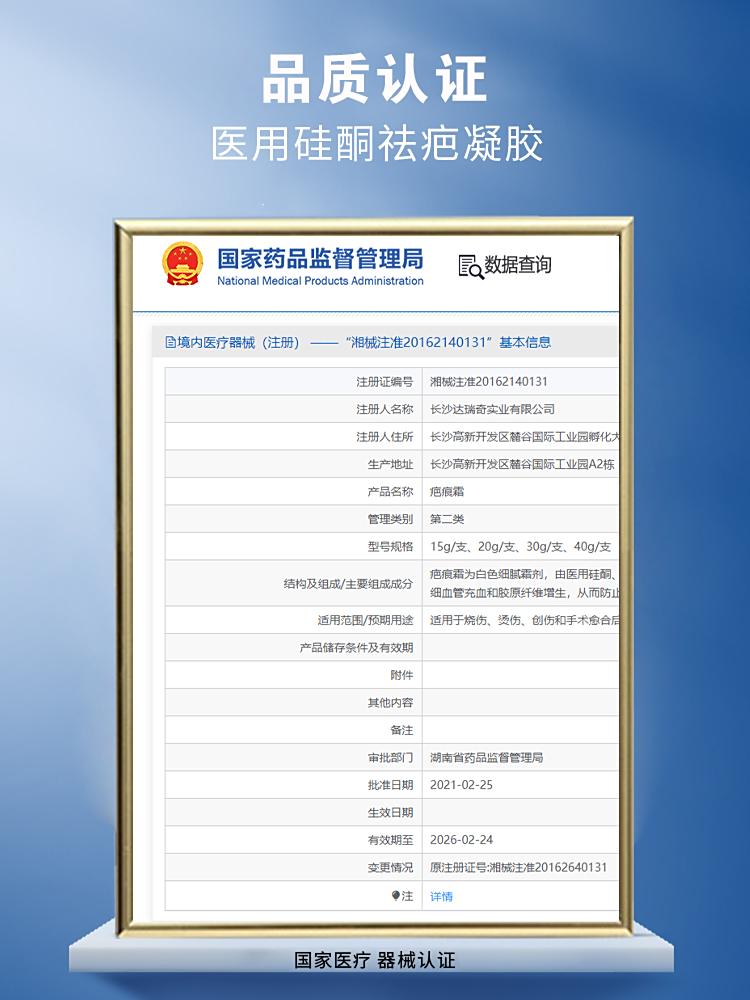The width and height of the screenshot is (750, 1000).
Task: Click the 生效日期 row label
Action: point(390,812)
